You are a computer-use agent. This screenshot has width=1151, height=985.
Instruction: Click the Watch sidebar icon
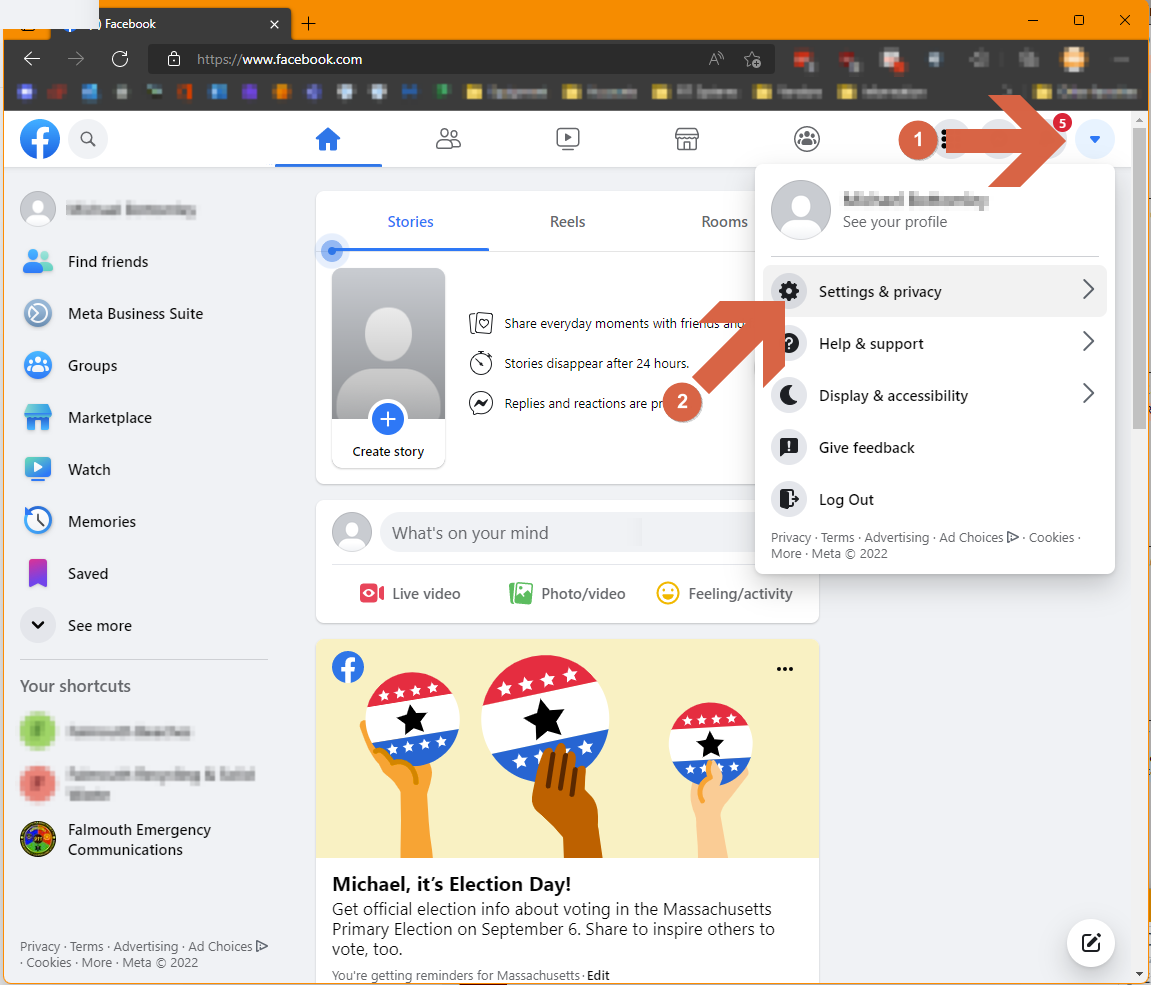click(x=37, y=469)
